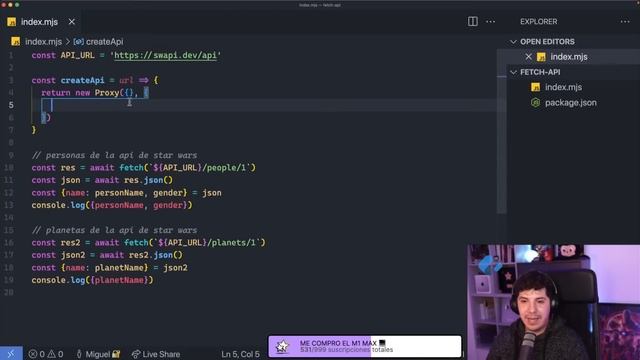The image size is (640, 360).
Task: Open the Explorer panel more actions ellipsis
Action: click(625, 22)
